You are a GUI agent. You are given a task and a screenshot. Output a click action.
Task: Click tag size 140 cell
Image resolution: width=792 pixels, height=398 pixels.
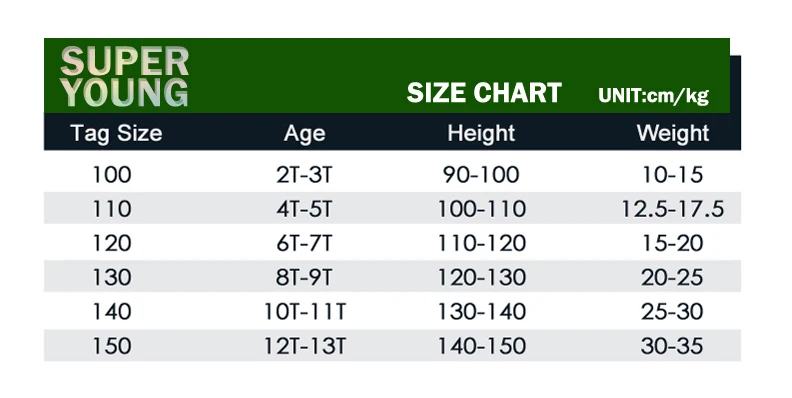[112, 312]
